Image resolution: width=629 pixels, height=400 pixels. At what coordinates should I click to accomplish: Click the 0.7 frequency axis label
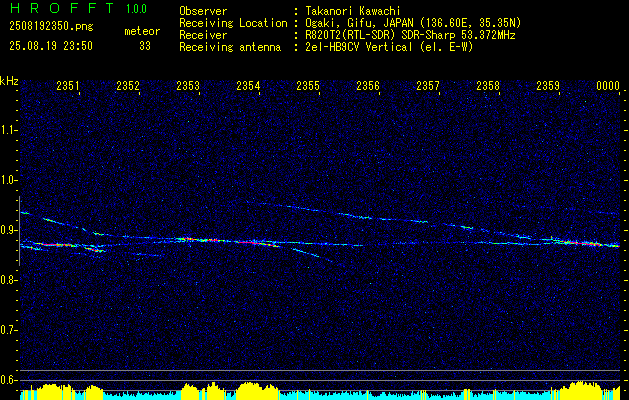9,330
